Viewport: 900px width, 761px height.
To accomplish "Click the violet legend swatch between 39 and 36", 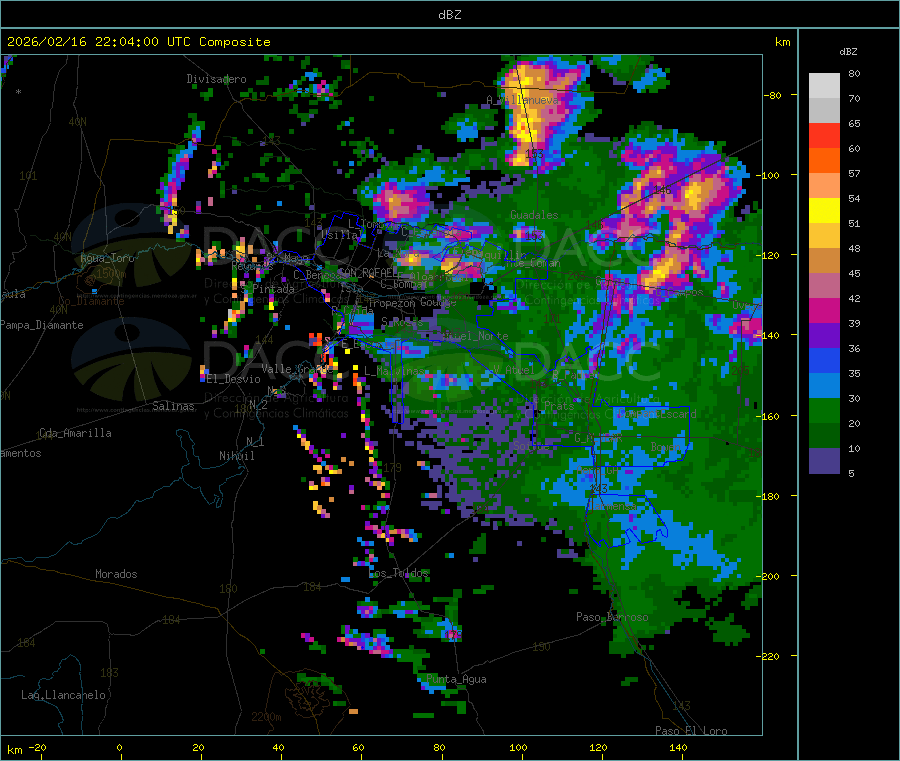I will click(x=824, y=336).
